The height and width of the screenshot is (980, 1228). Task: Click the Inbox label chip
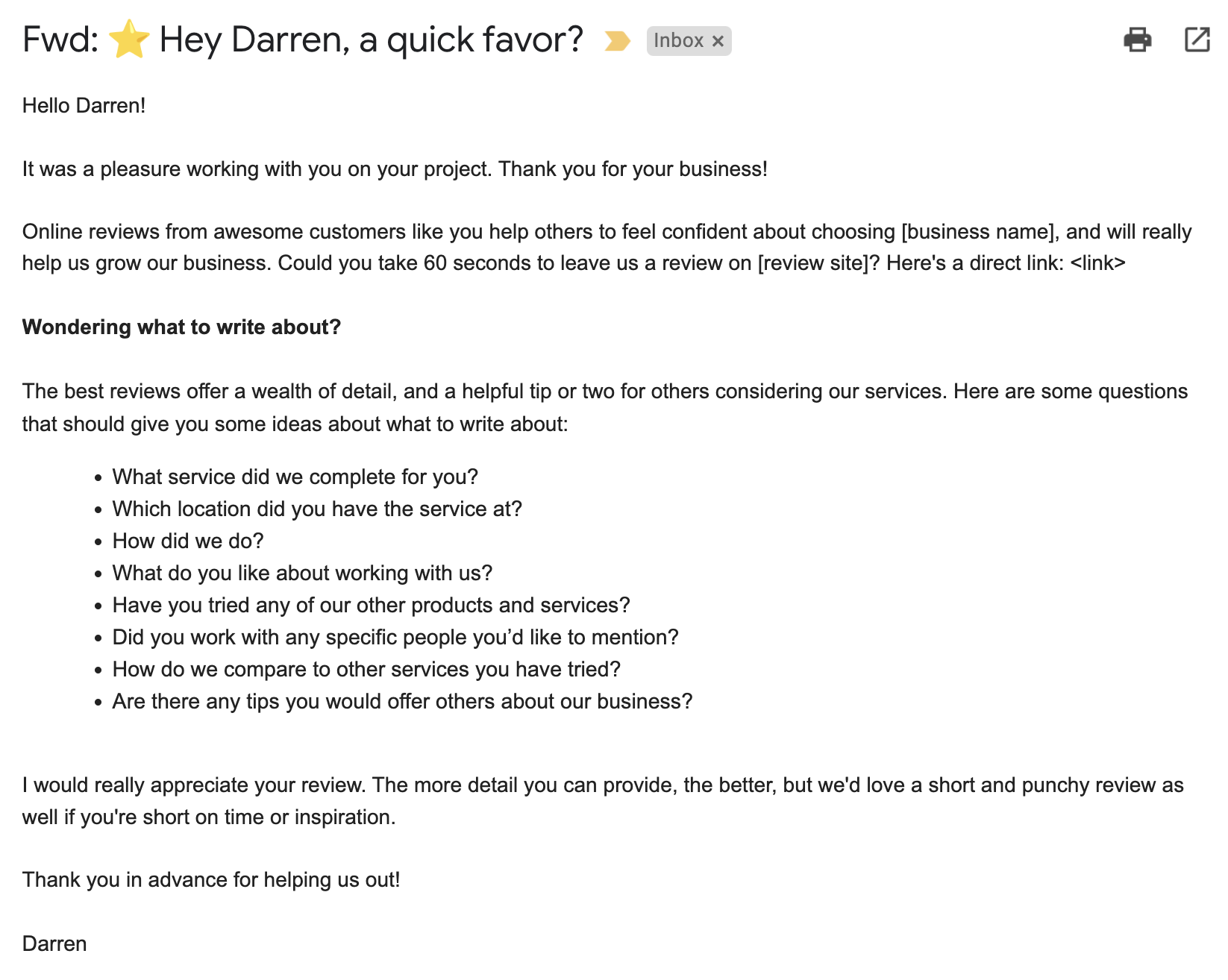click(x=678, y=41)
